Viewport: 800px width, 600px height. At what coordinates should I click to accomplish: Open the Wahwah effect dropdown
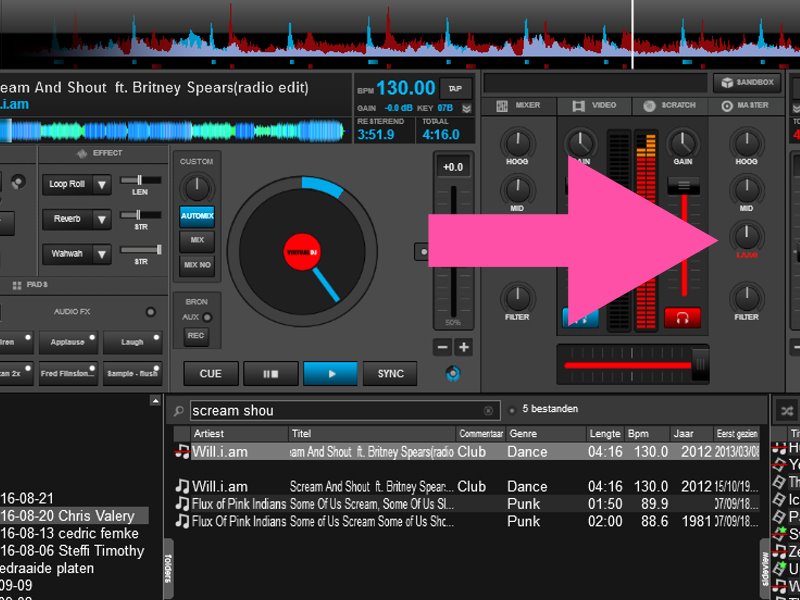[101, 254]
